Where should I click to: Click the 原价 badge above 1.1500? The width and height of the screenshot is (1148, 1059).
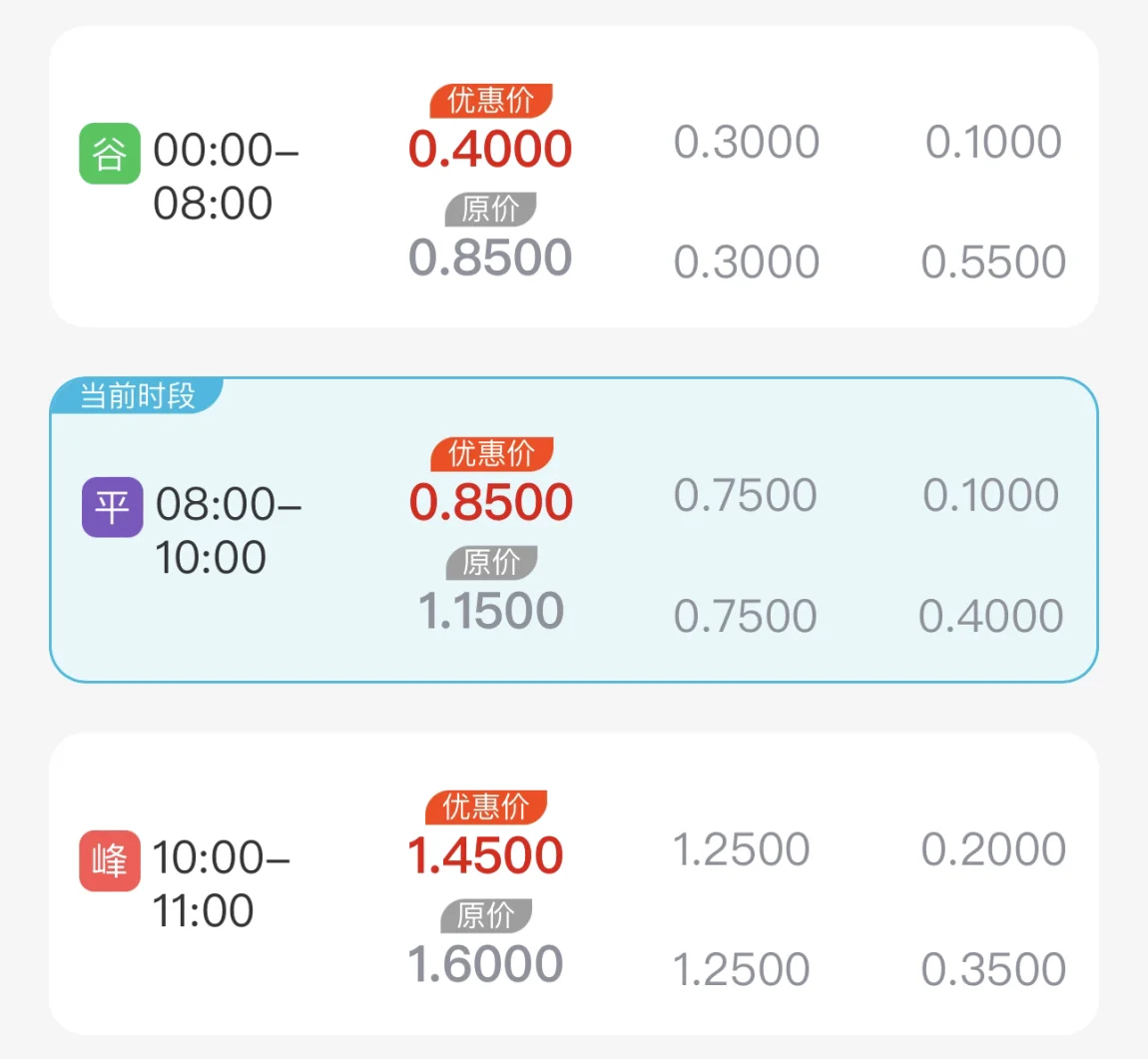tap(492, 563)
